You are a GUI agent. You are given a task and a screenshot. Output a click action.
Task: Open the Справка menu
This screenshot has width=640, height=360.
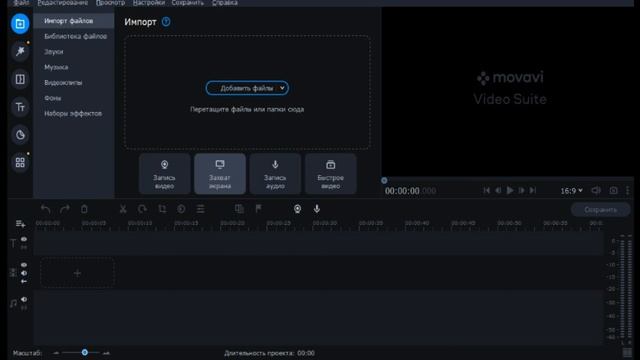pos(224,3)
